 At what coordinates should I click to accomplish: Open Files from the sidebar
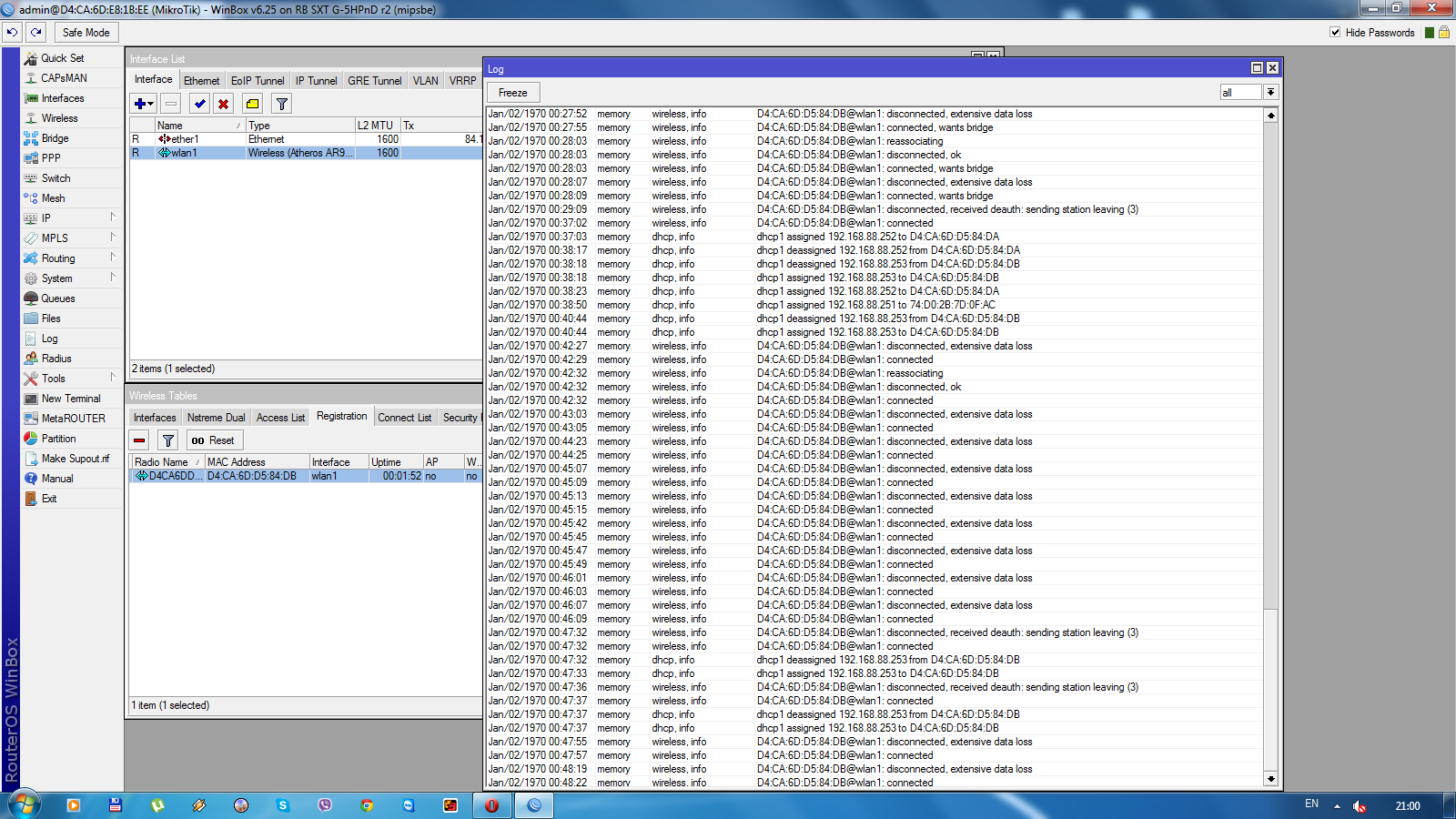(51, 318)
